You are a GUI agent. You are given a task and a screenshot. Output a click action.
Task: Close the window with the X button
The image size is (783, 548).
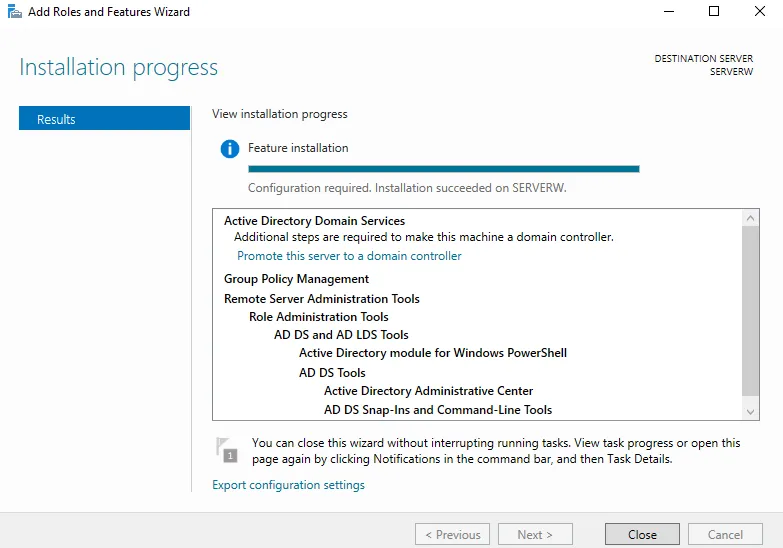click(x=760, y=11)
